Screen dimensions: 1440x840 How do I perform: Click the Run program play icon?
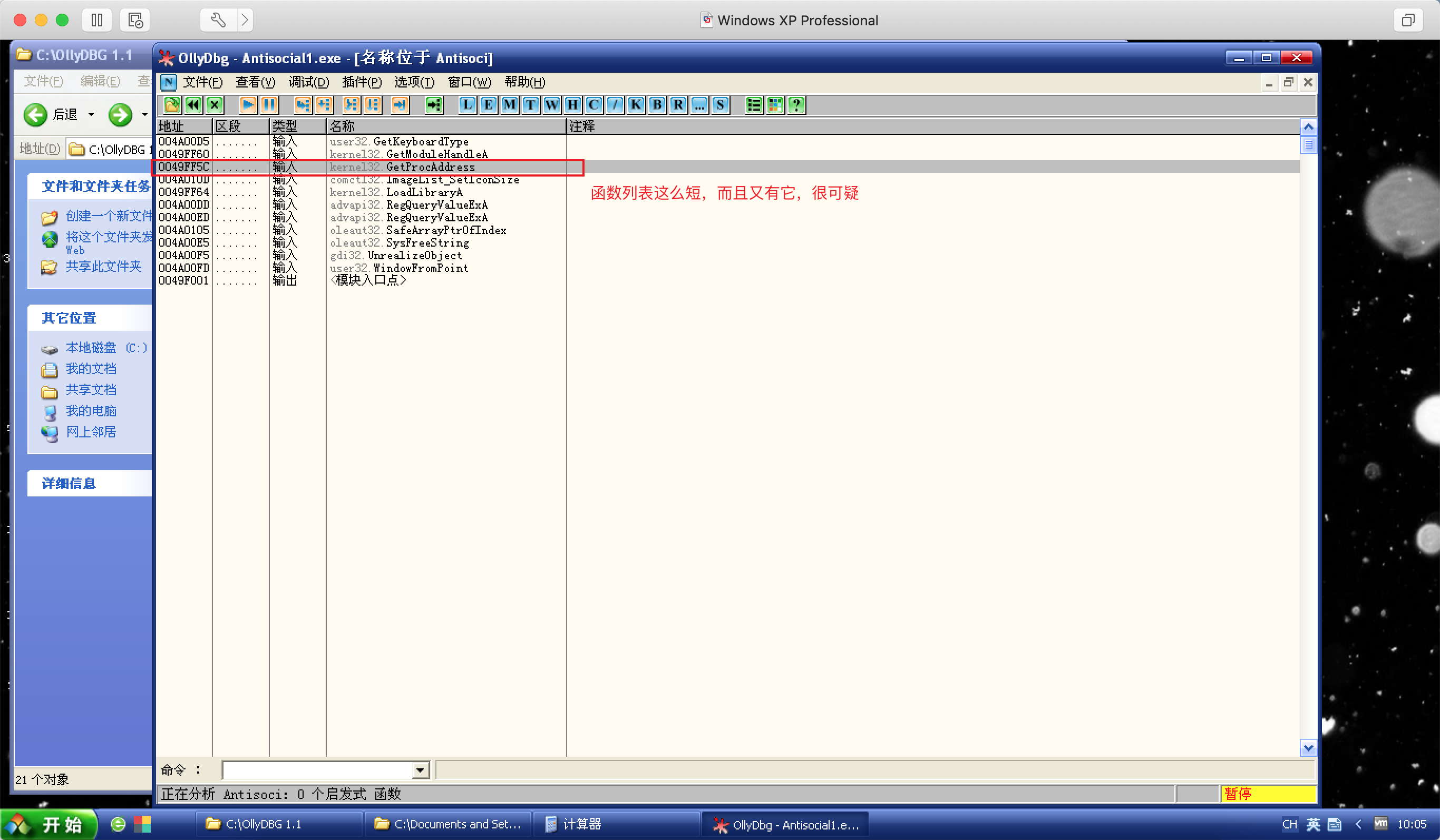pyautogui.click(x=248, y=104)
